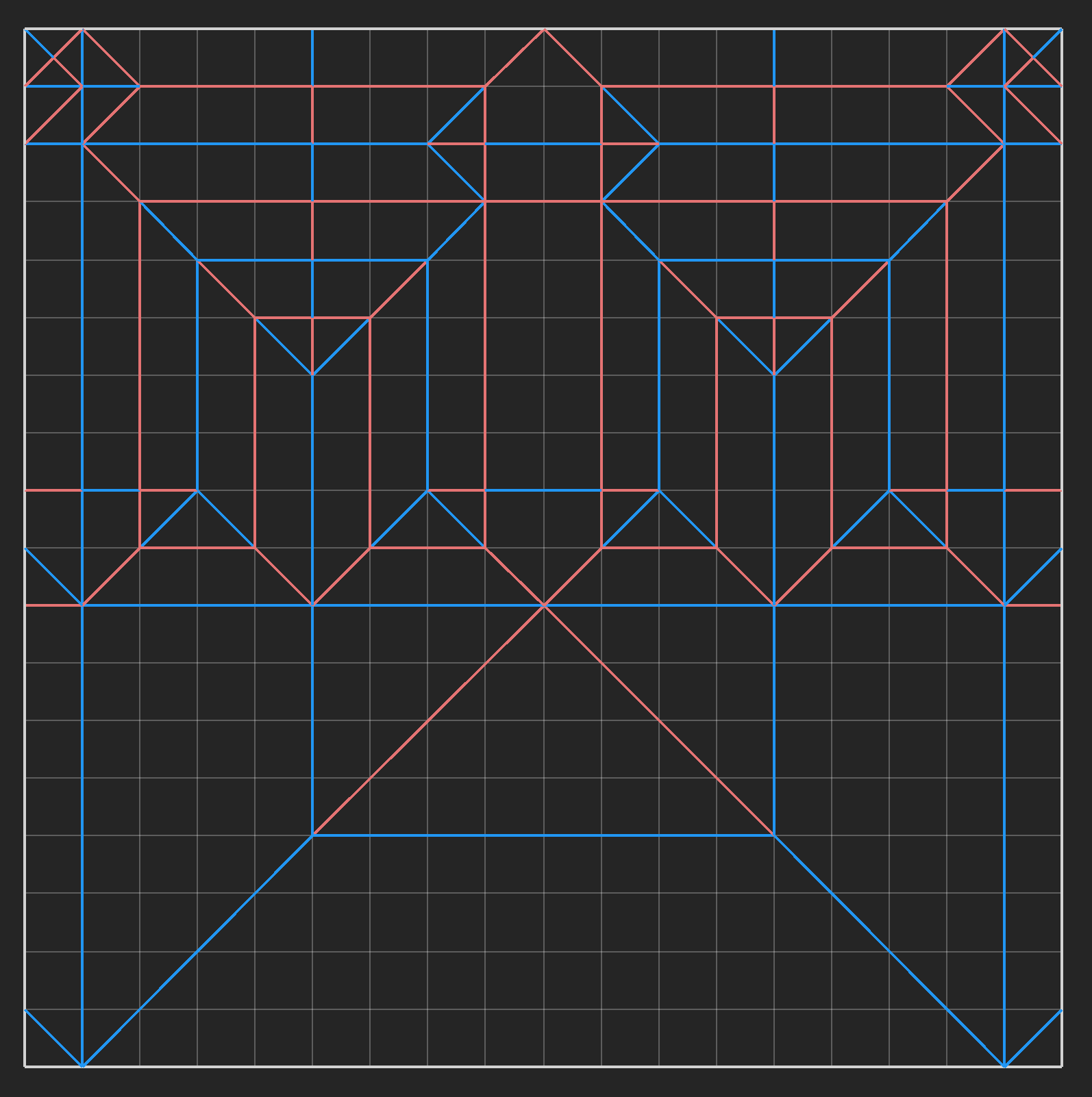
Task: Select bottom-right vertex where blue creases converge
Action: click(x=1004, y=1066)
